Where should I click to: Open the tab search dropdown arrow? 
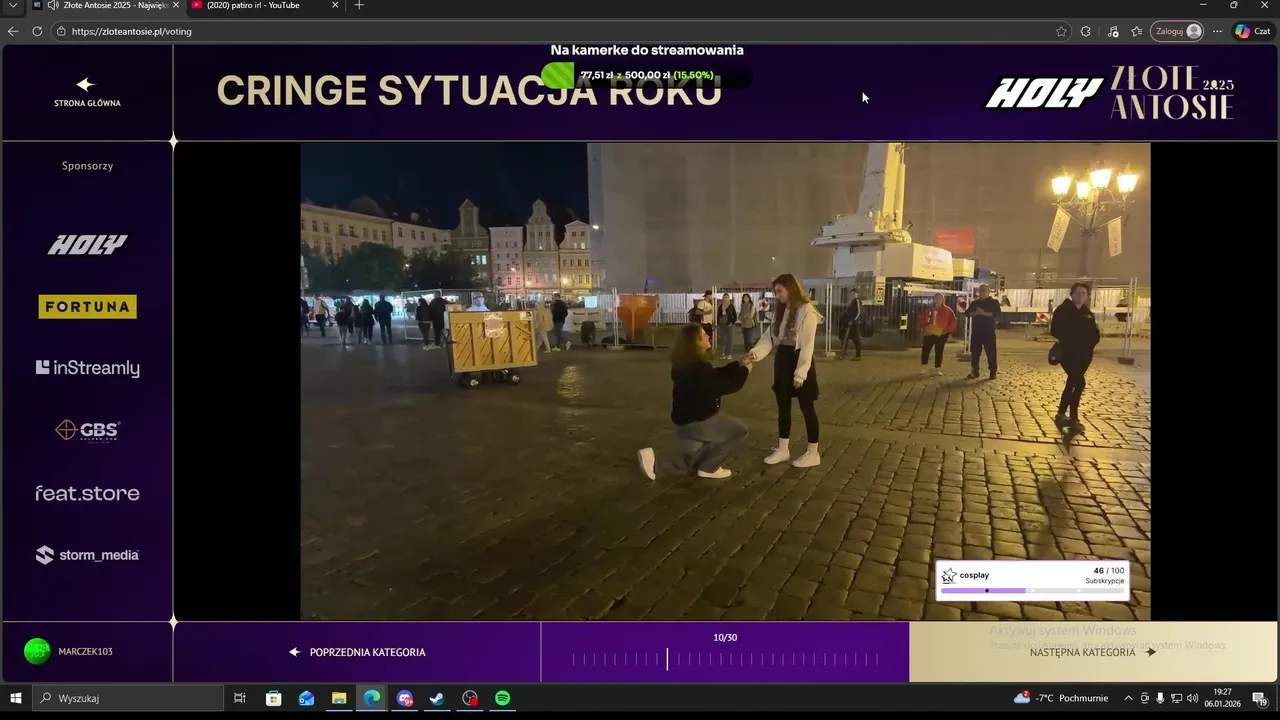pyautogui.click(x=13, y=5)
